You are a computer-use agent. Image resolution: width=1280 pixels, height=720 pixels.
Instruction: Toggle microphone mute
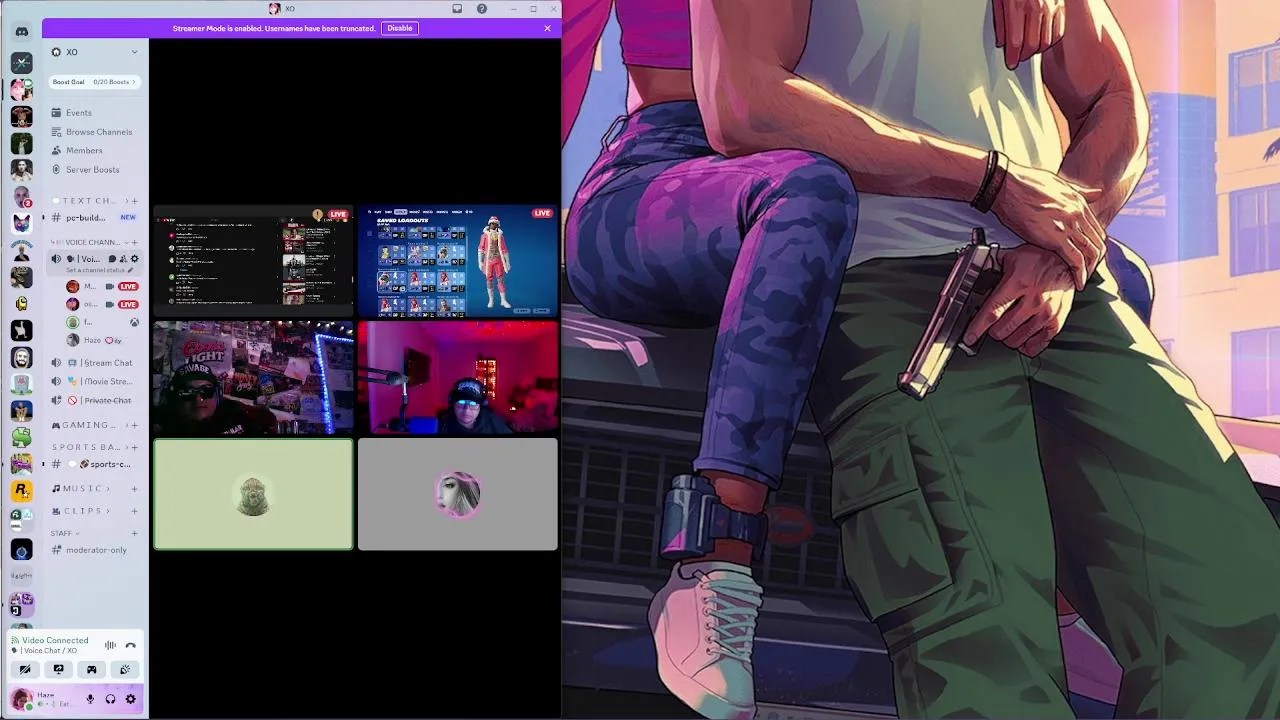click(90, 699)
